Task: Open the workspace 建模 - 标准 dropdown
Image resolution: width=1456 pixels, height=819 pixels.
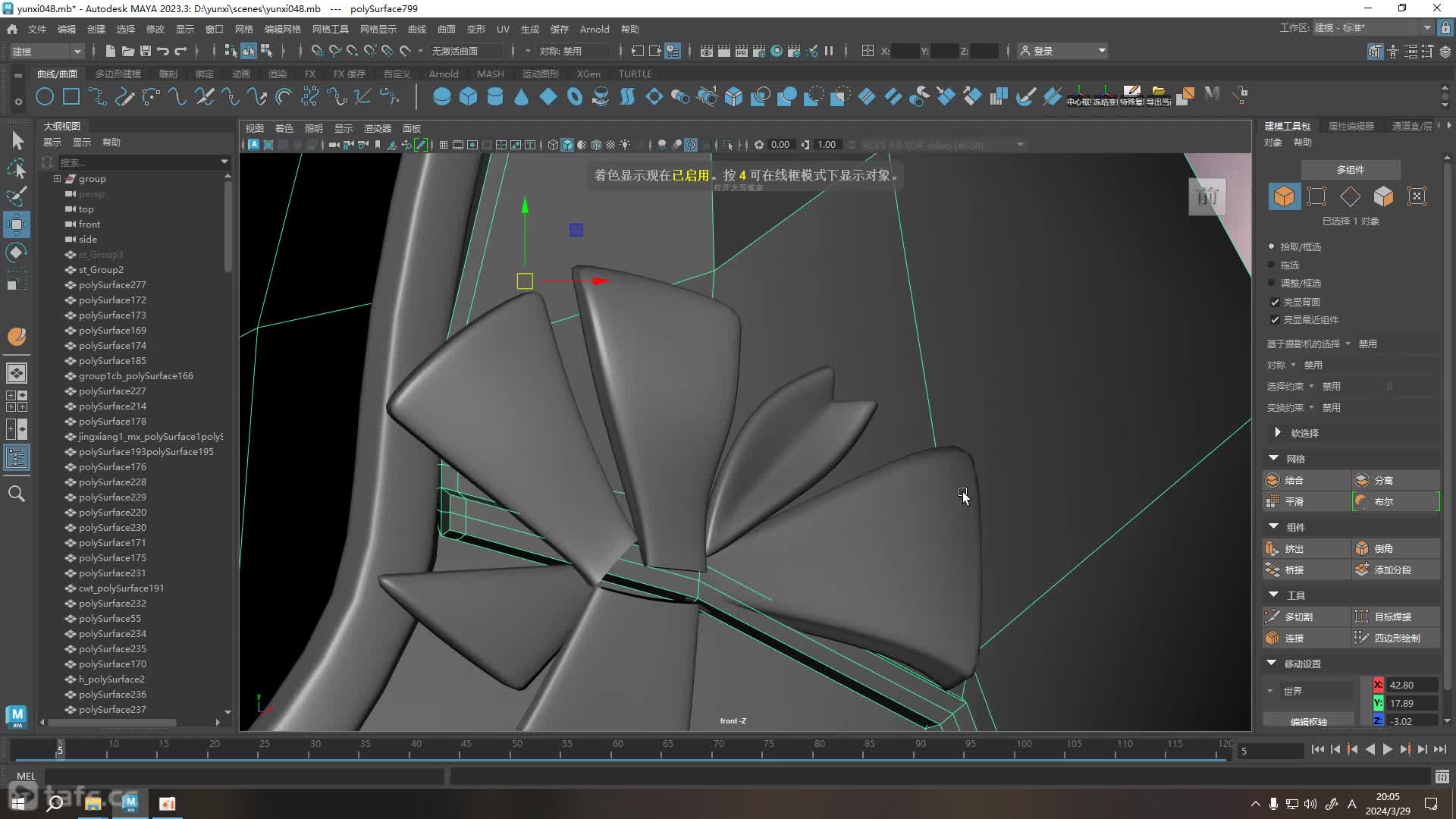Action: click(x=1373, y=28)
